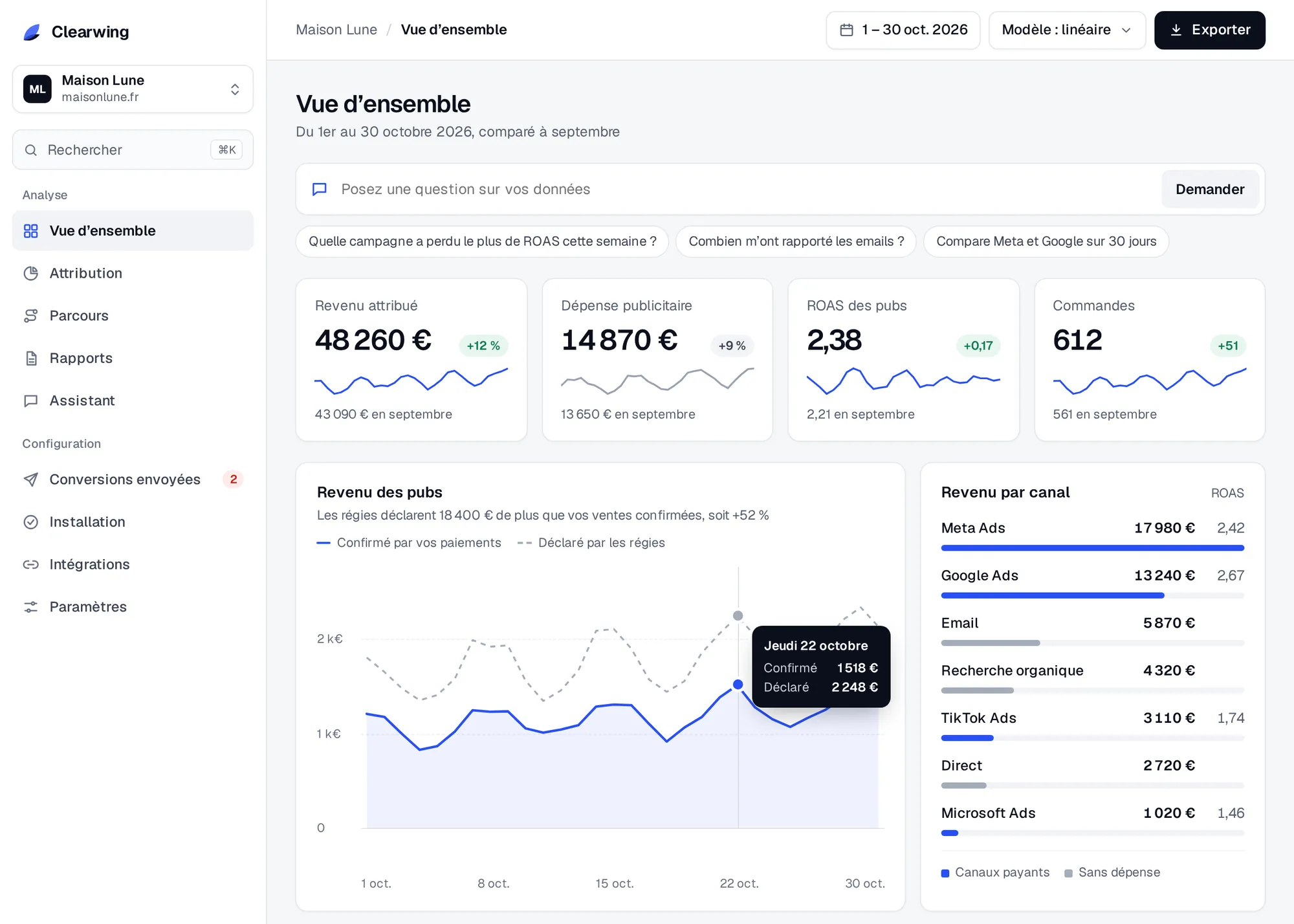Click the Paramètres sliders icon
The image size is (1294, 924).
[30, 607]
